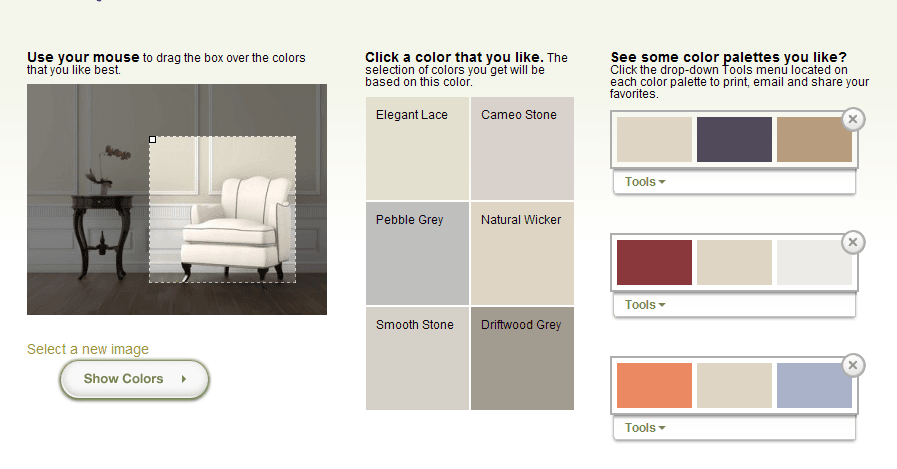The width and height of the screenshot is (897, 469).
Task: Click the orange palette swatch
Action: [654, 385]
